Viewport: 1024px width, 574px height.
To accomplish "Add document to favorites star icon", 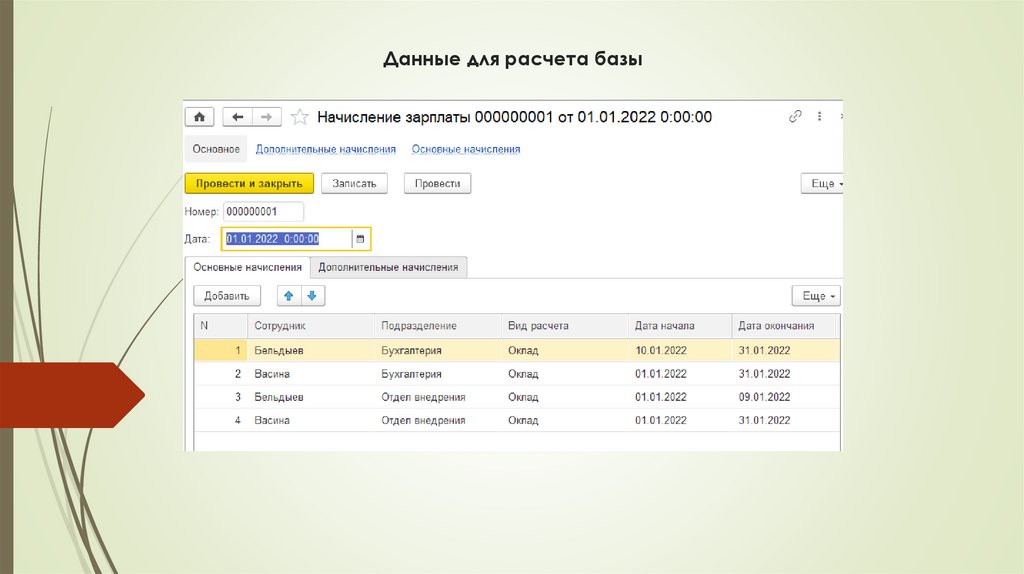I will [299, 117].
